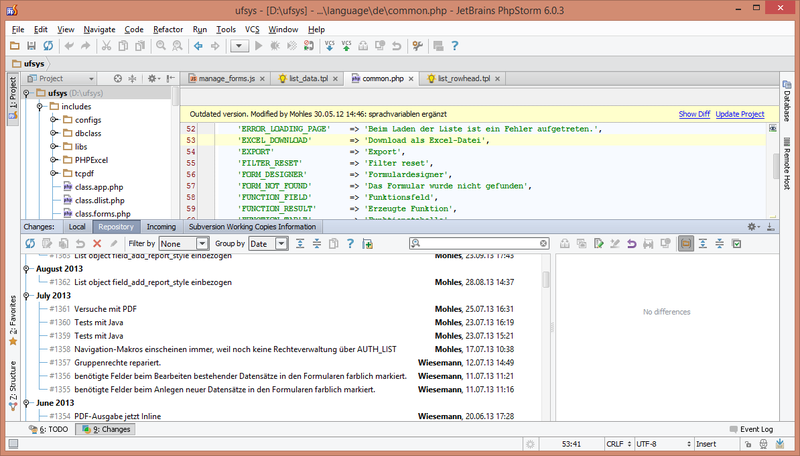Click scroll from source target icon

click(x=118, y=79)
